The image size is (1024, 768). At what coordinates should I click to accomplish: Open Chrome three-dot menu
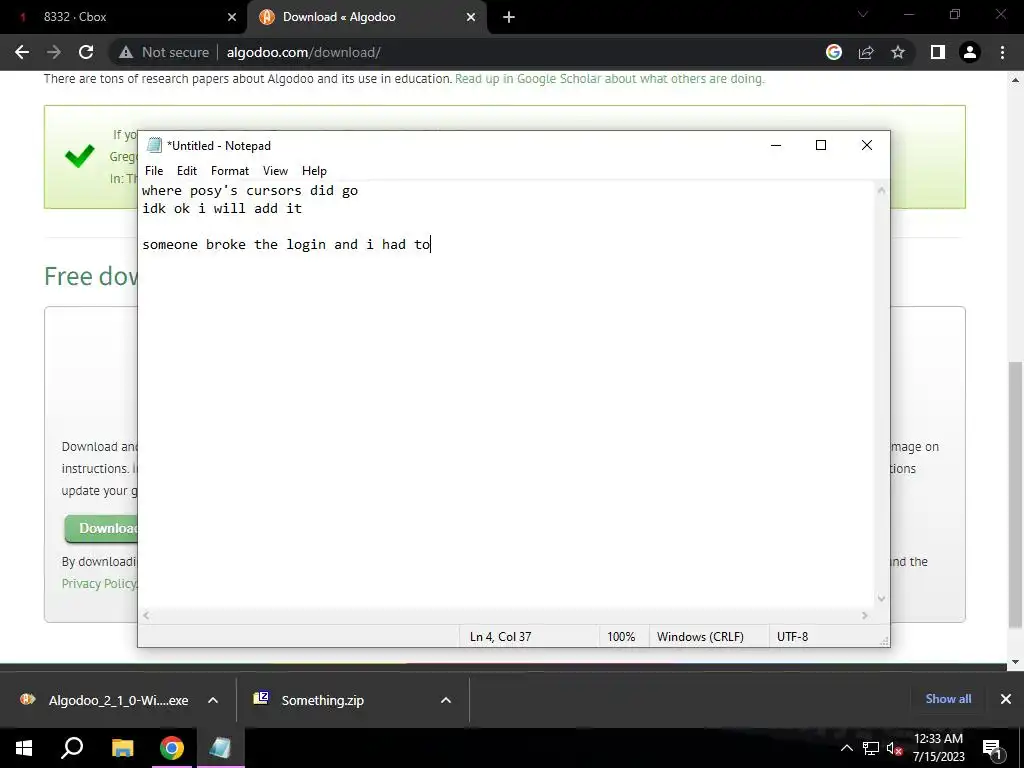[1002, 52]
